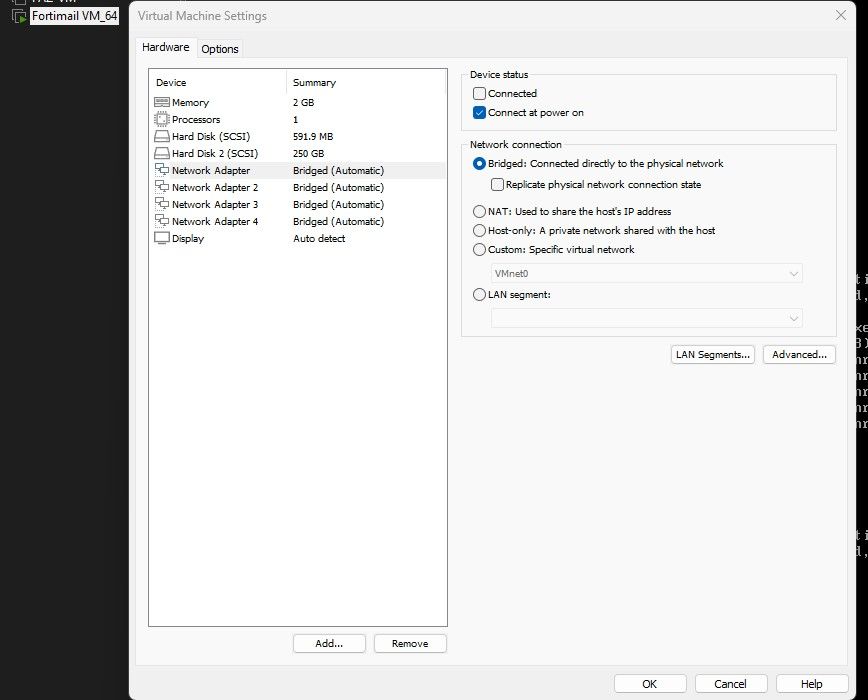Viewport: 868px width, 700px height.
Task: Click the Network Adapter 2 icon
Action: 162,186
